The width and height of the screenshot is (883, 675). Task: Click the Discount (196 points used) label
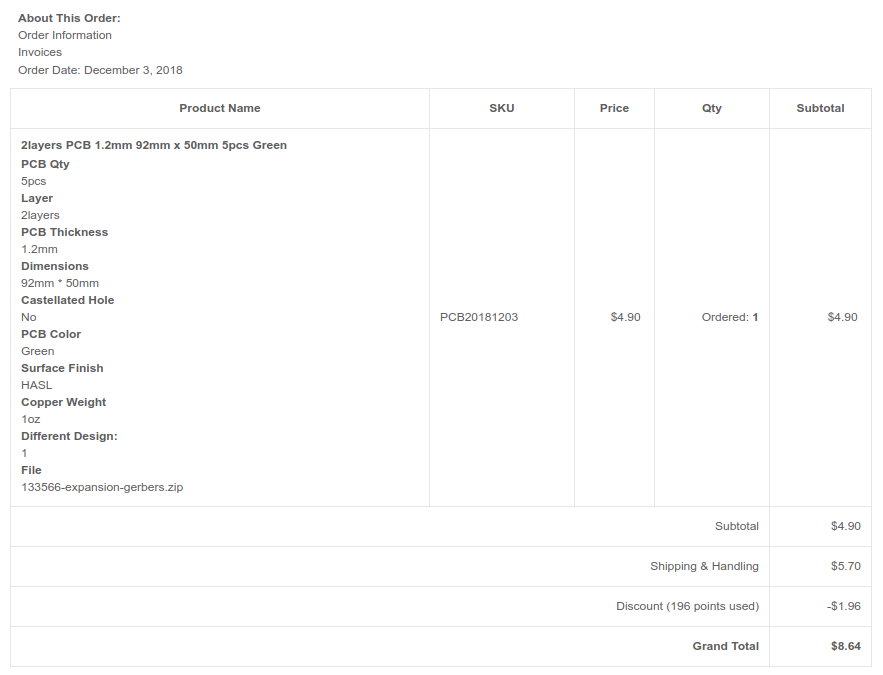click(x=688, y=606)
